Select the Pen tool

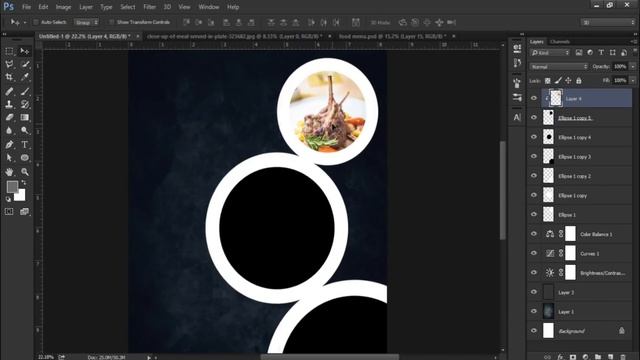[9, 145]
